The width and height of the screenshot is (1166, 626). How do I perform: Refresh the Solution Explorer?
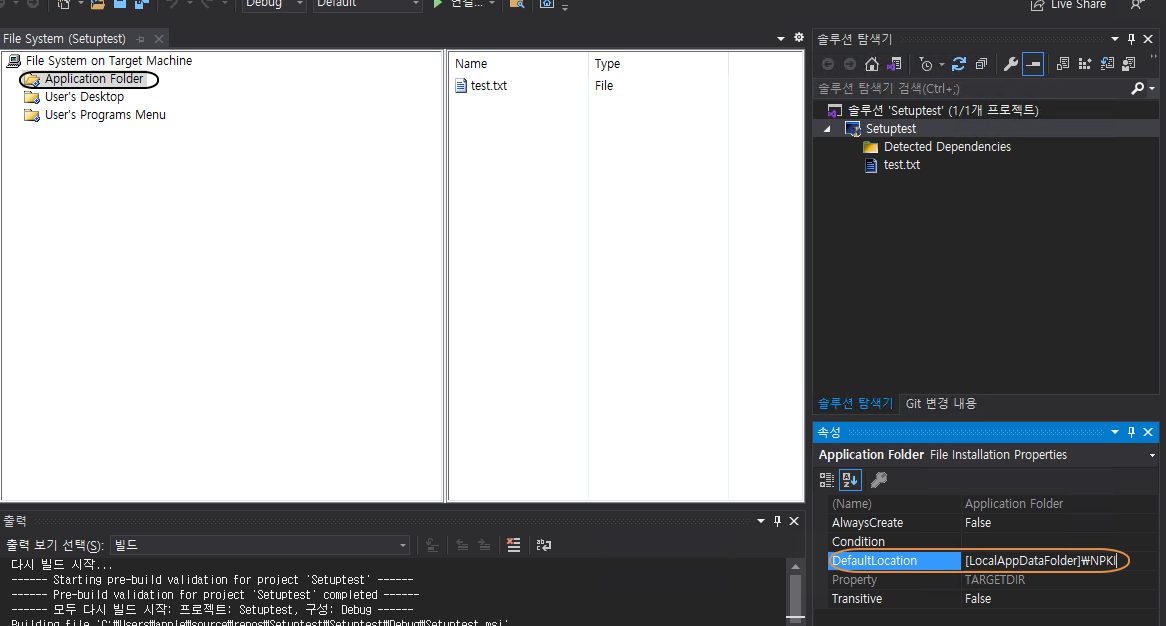click(958, 63)
